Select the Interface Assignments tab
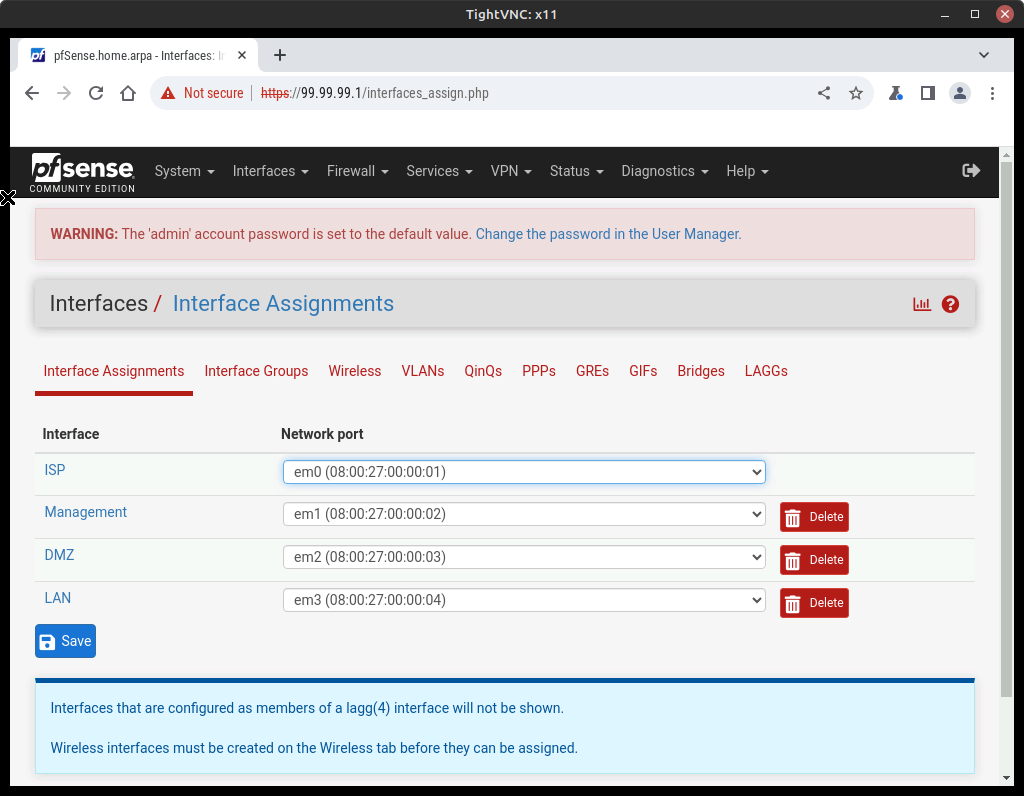The image size is (1024, 796). tap(114, 371)
